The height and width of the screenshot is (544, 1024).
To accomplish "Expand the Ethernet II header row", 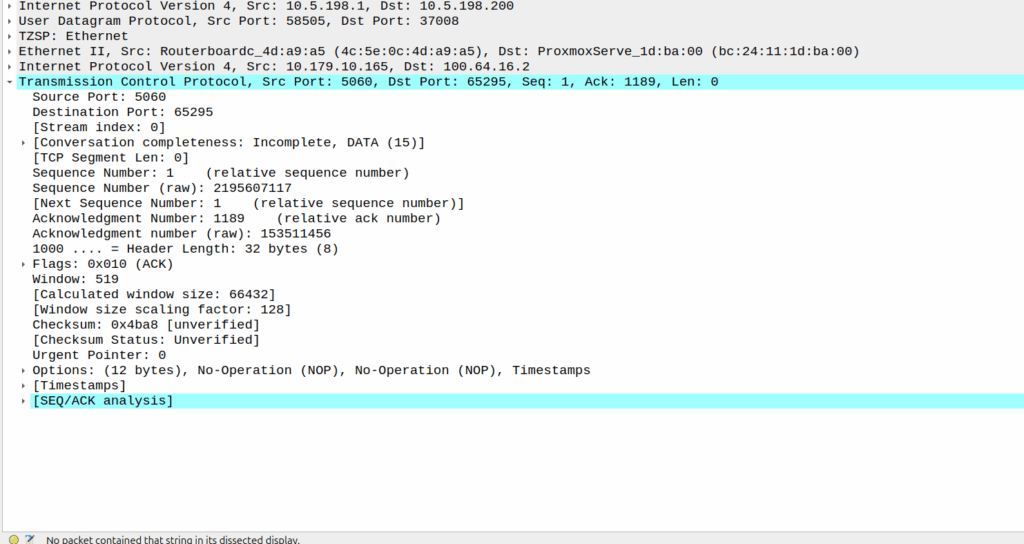I will click(9, 51).
